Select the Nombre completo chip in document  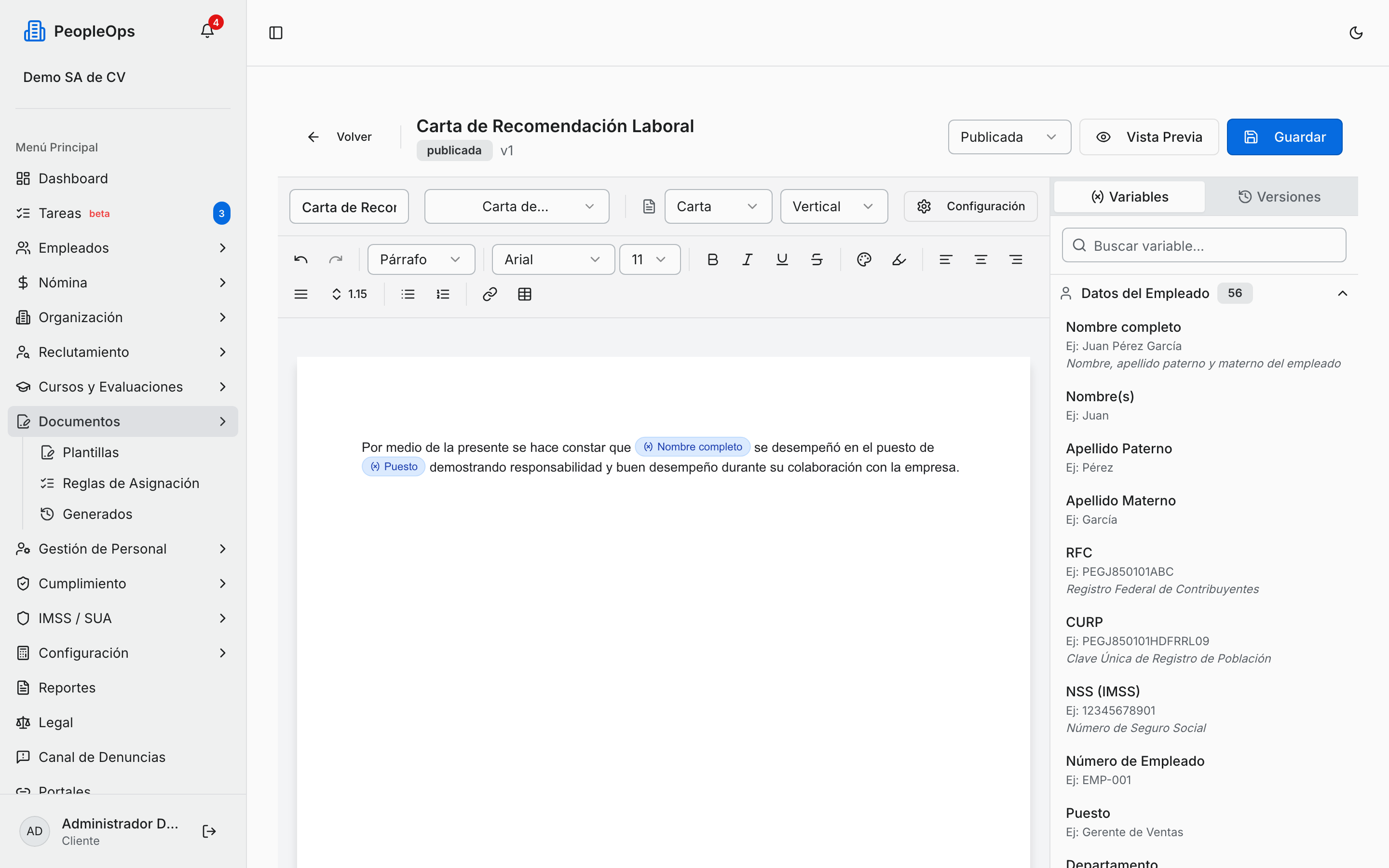pos(693,447)
